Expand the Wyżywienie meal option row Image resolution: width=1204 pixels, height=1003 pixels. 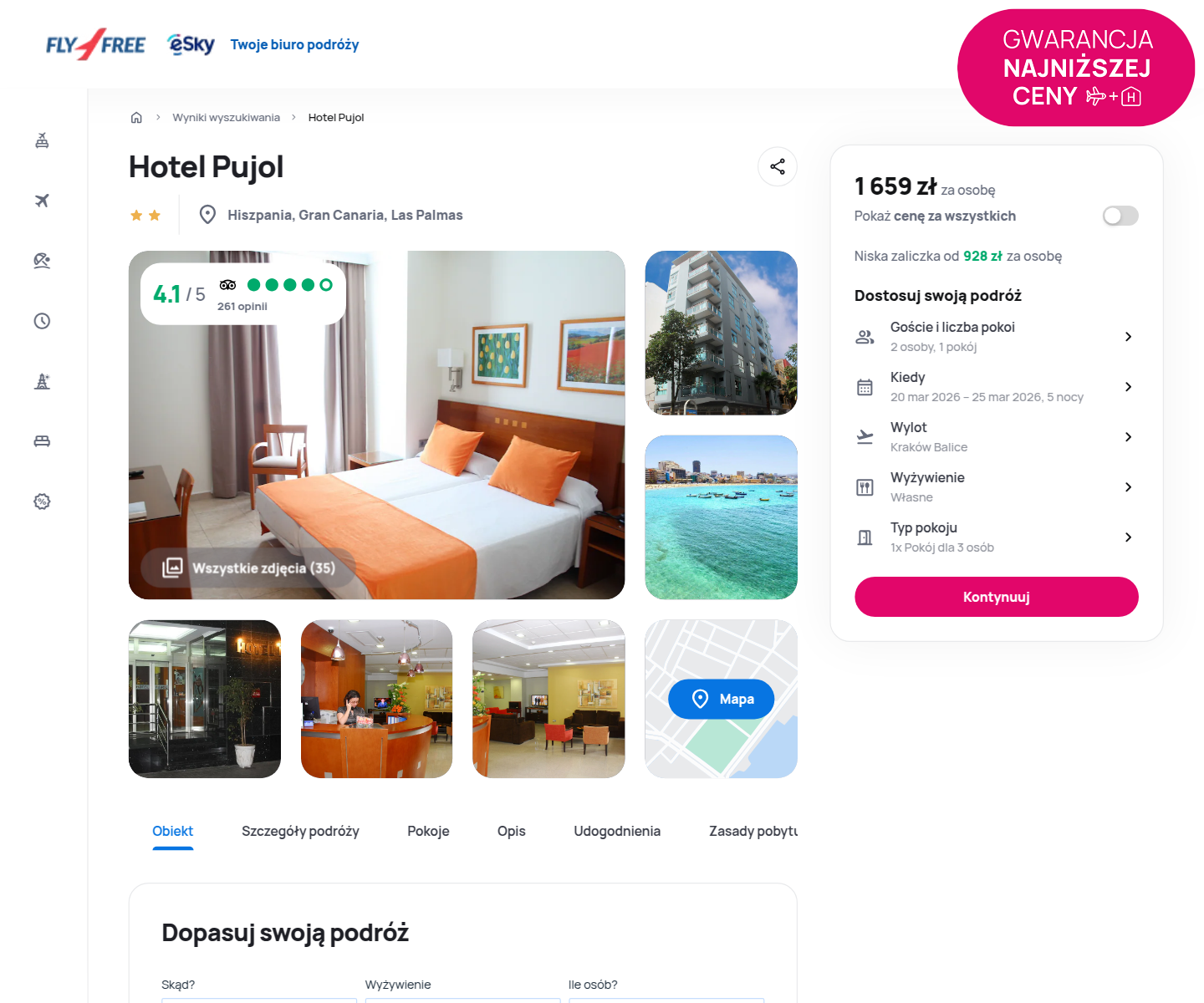[x=996, y=486]
